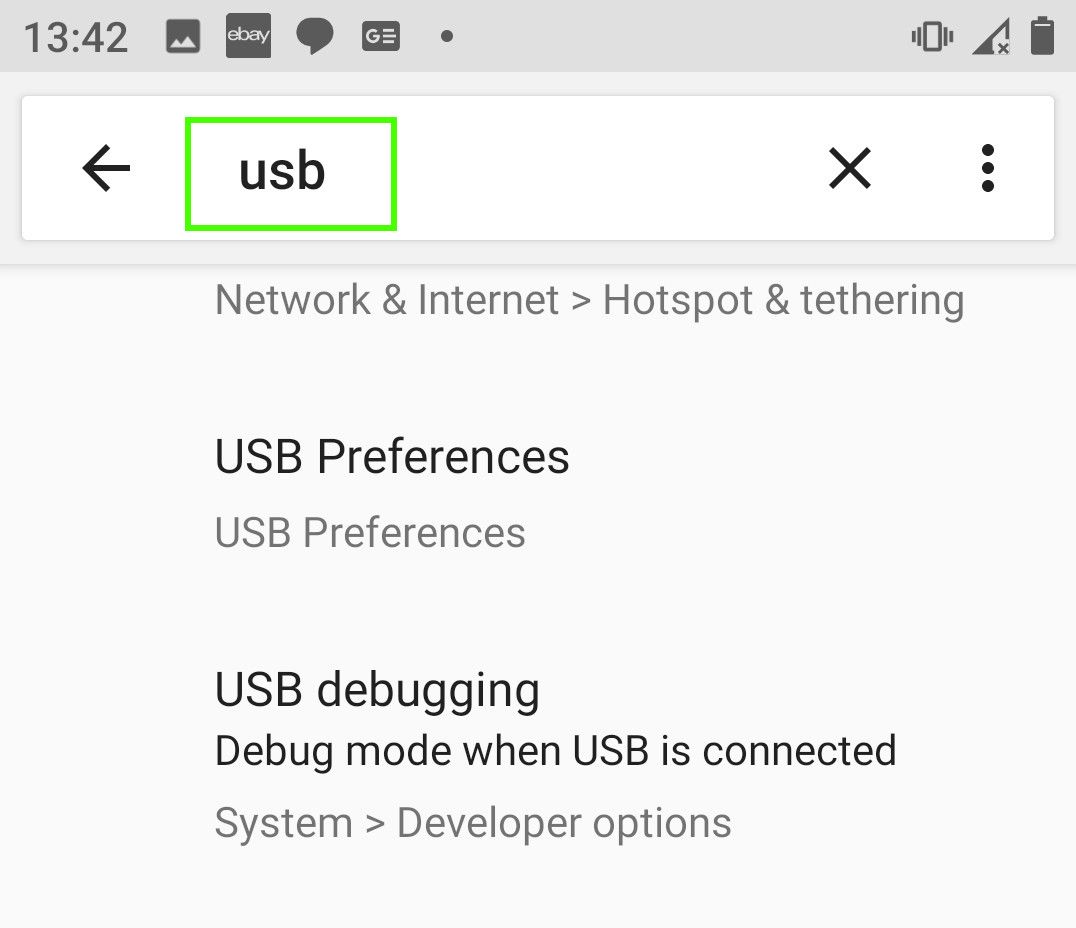This screenshot has height=928, width=1076.
Task: Open the three-dot overflow menu
Action: pos(988,168)
